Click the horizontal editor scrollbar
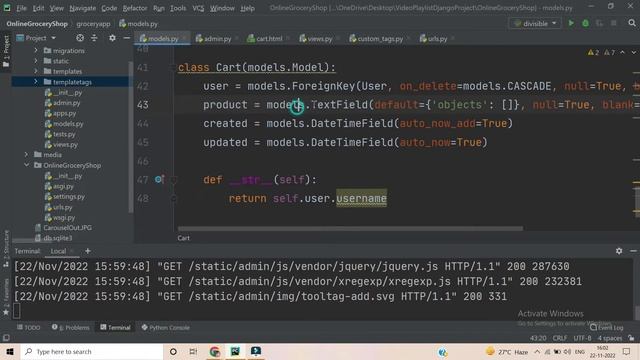Screen dimensions: 640x360 (x=350, y=229)
